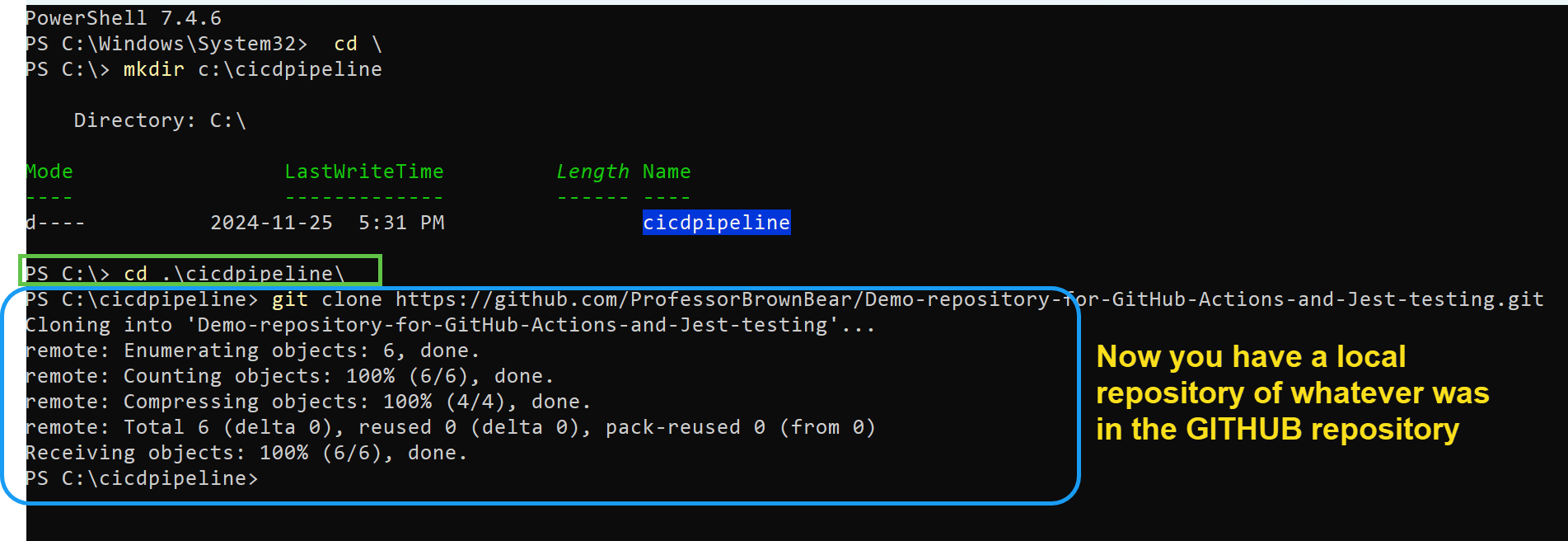Viewport: 1568px width, 541px height.
Task: Click the Name column header
Action: click(666, 172)
